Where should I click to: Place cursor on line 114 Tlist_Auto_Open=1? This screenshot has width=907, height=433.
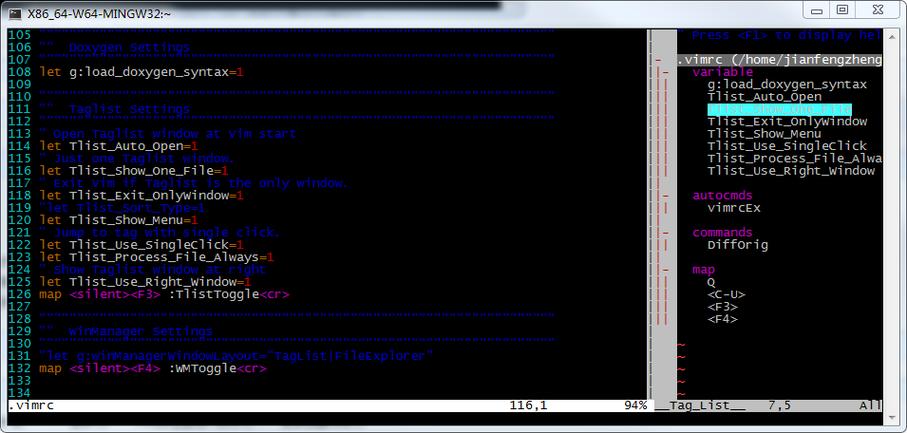119,146
